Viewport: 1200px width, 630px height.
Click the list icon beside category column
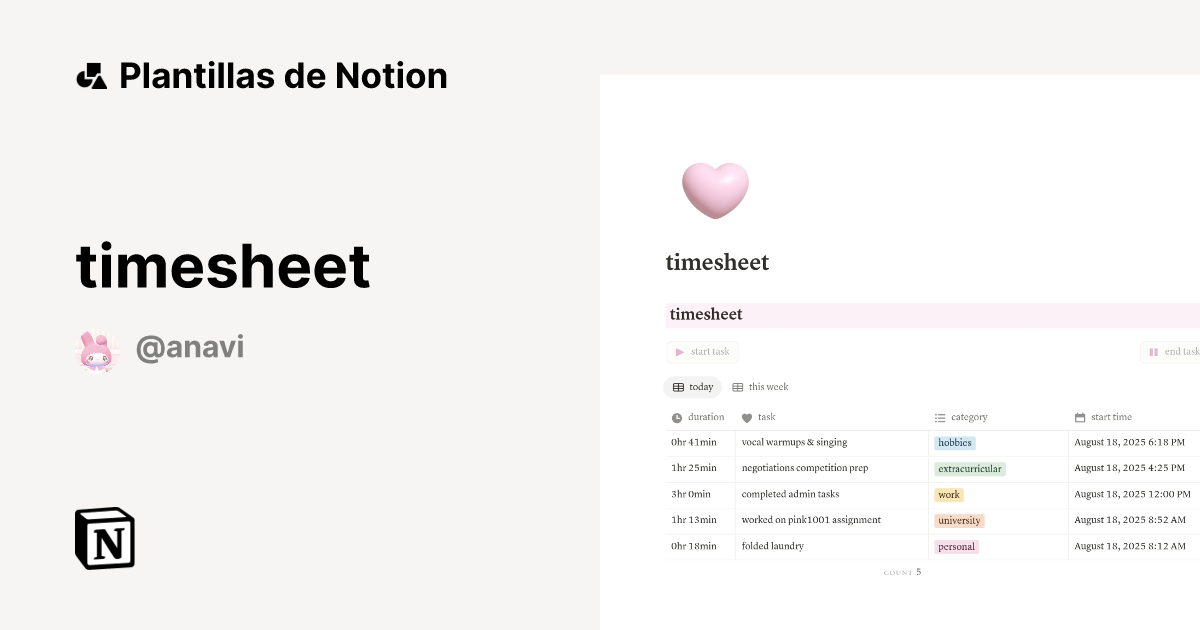(x=938, y=417)
